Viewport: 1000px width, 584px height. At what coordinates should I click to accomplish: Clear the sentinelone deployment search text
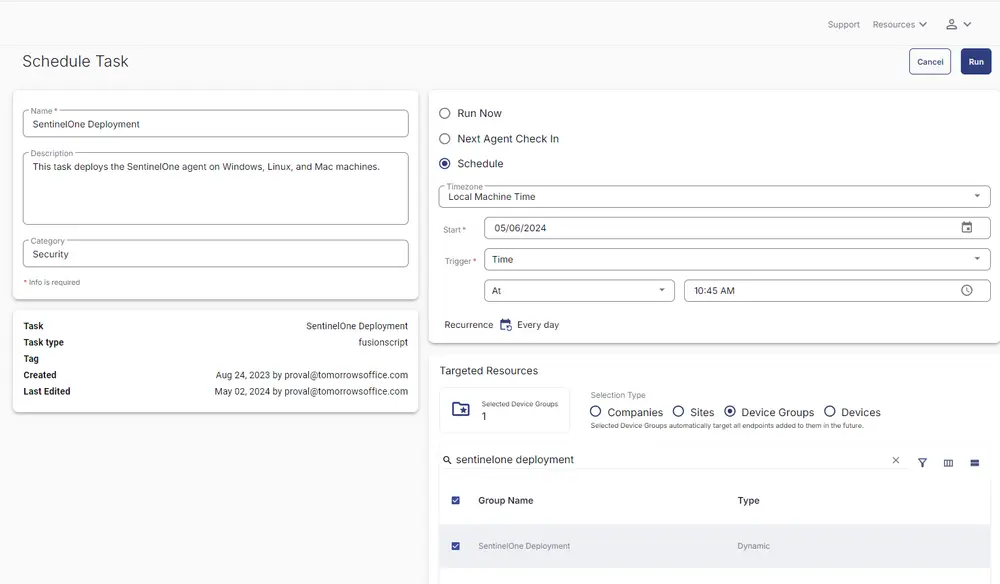click(895, 460)
